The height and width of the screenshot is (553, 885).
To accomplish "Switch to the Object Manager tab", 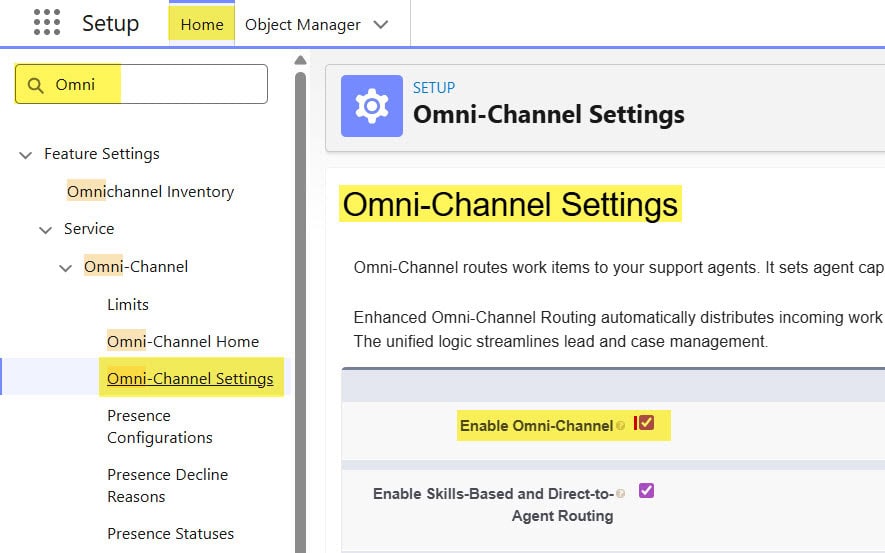I will (x=303, y=25).
